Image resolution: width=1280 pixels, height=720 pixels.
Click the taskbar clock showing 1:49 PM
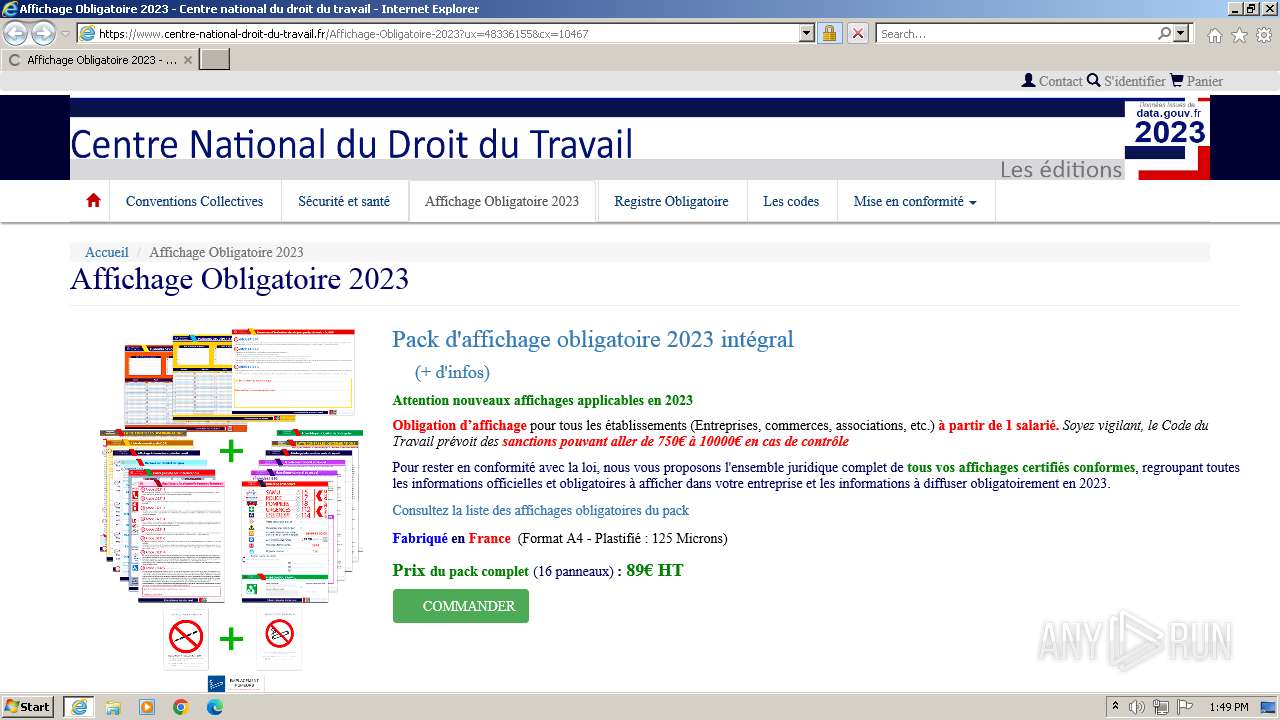point(1229,707)
